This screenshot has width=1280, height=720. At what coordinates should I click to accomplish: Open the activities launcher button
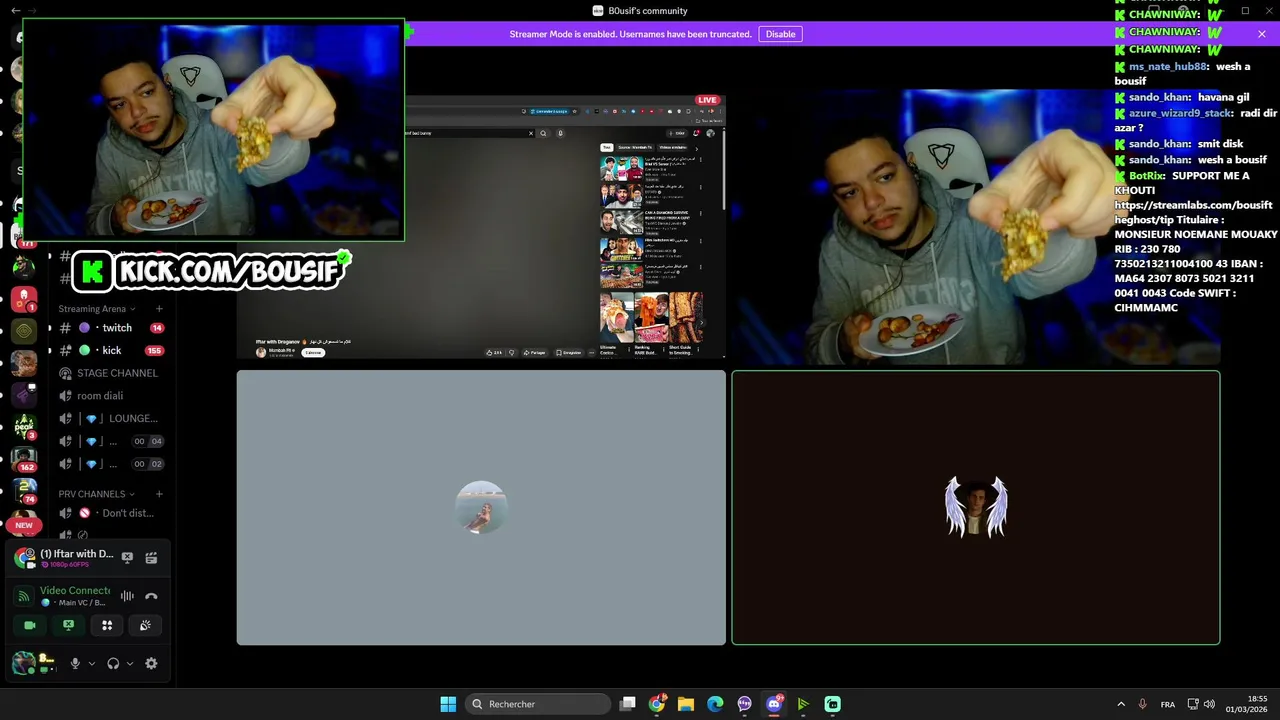click(107, 625)
